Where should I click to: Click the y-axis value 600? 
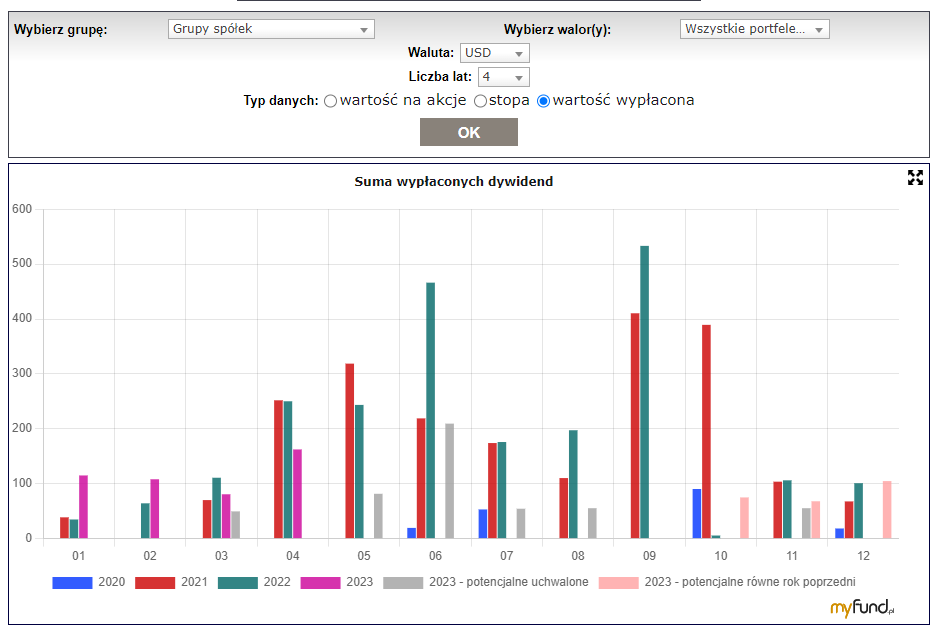click(22, 209)
